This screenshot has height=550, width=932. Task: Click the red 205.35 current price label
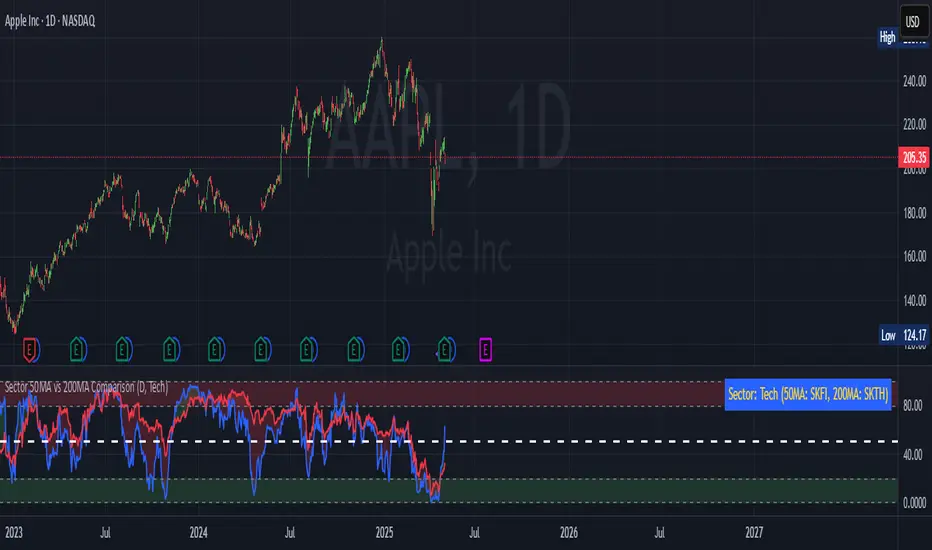pyautogui.click(x=914, y=157)
